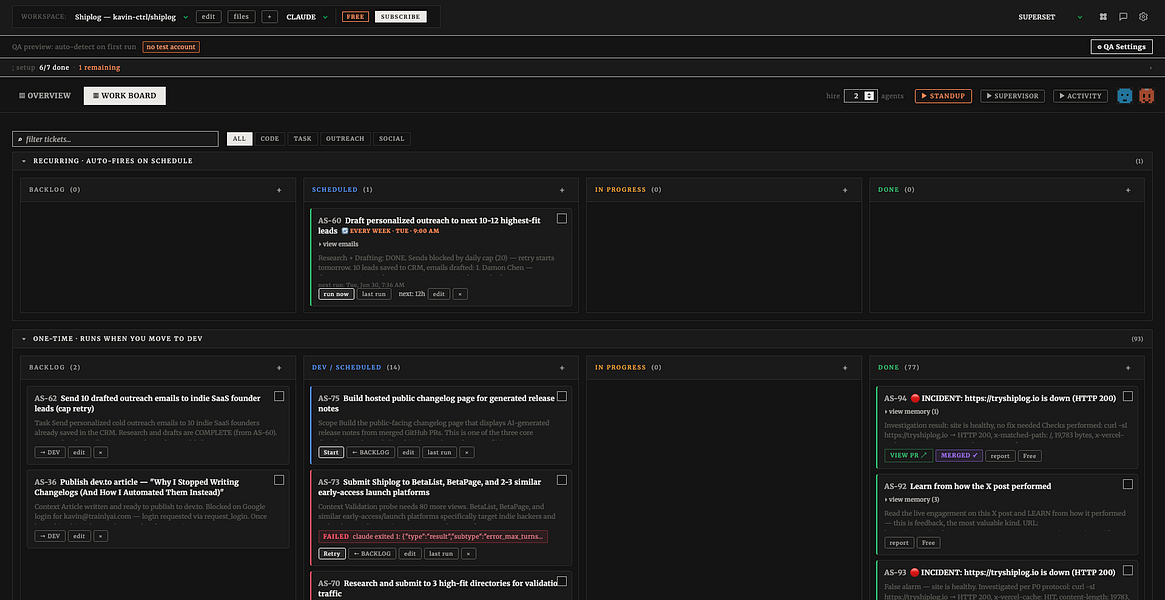Switch to the Work Board tab
The width and height of the screenshot is (1165, 600).
(x=125, y=96)
